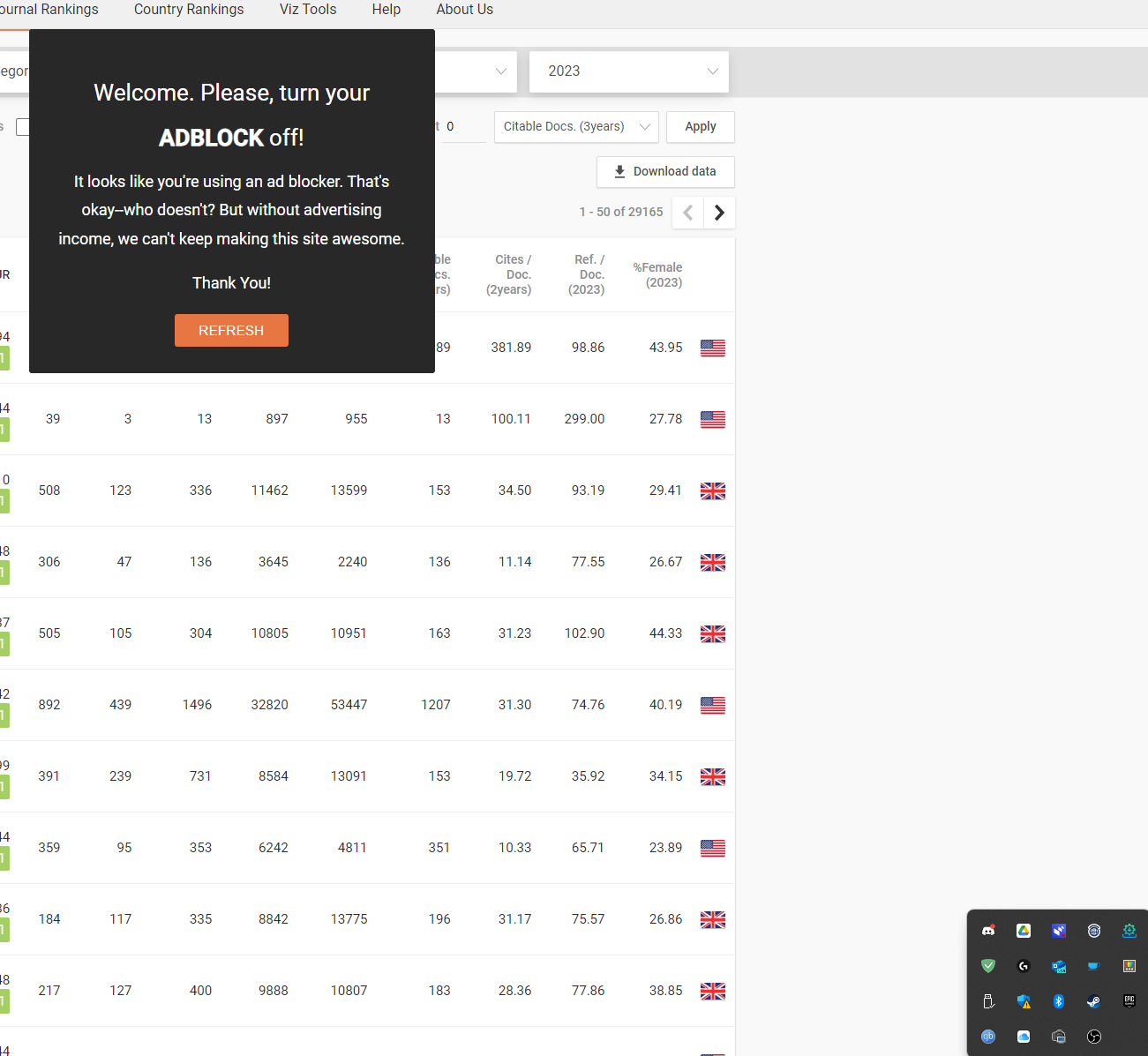The image size is (1148, 1056).
Task: Click the 1496 cell
Action: (197, 705)
